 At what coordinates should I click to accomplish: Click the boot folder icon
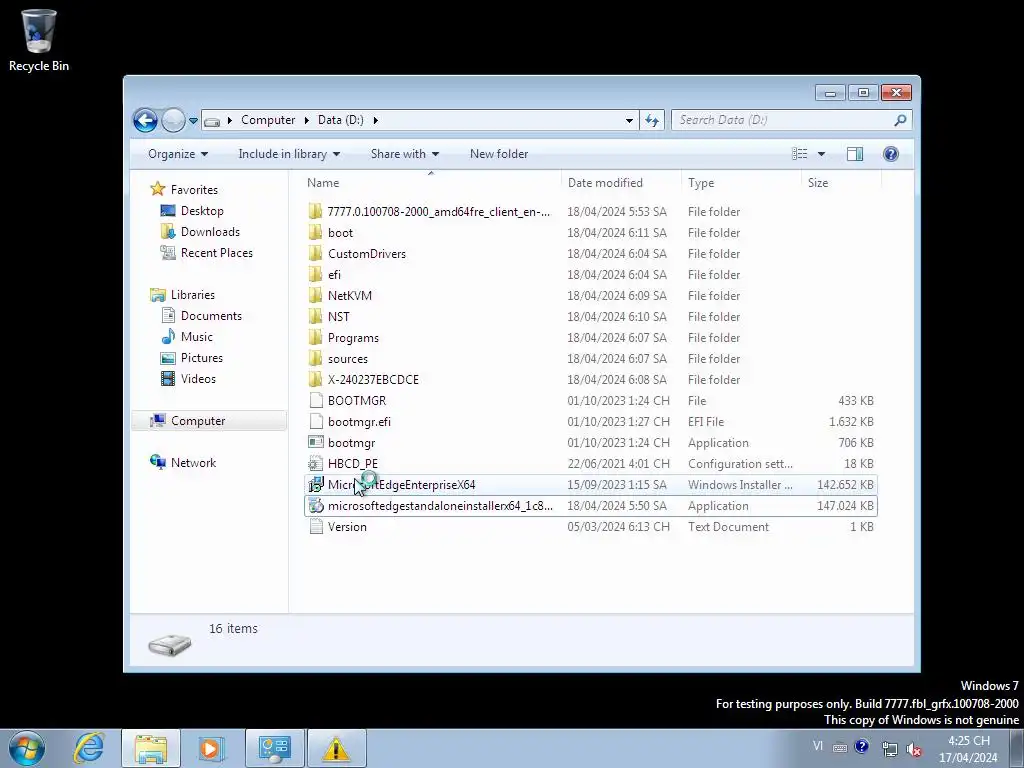click(315, 232)
